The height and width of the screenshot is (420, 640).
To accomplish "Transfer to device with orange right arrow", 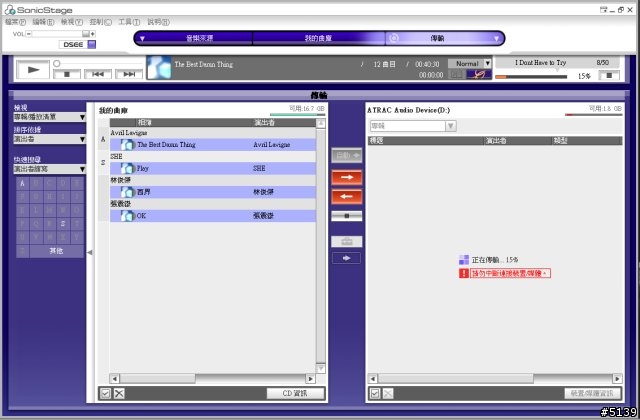I will pos(347,178).
